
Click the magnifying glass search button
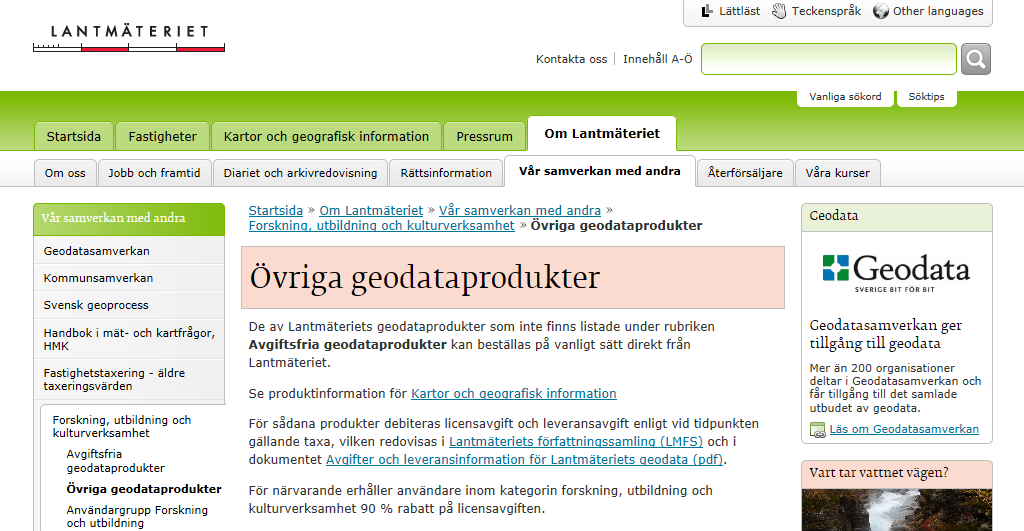pyautogui.click(x=976, y=59)
